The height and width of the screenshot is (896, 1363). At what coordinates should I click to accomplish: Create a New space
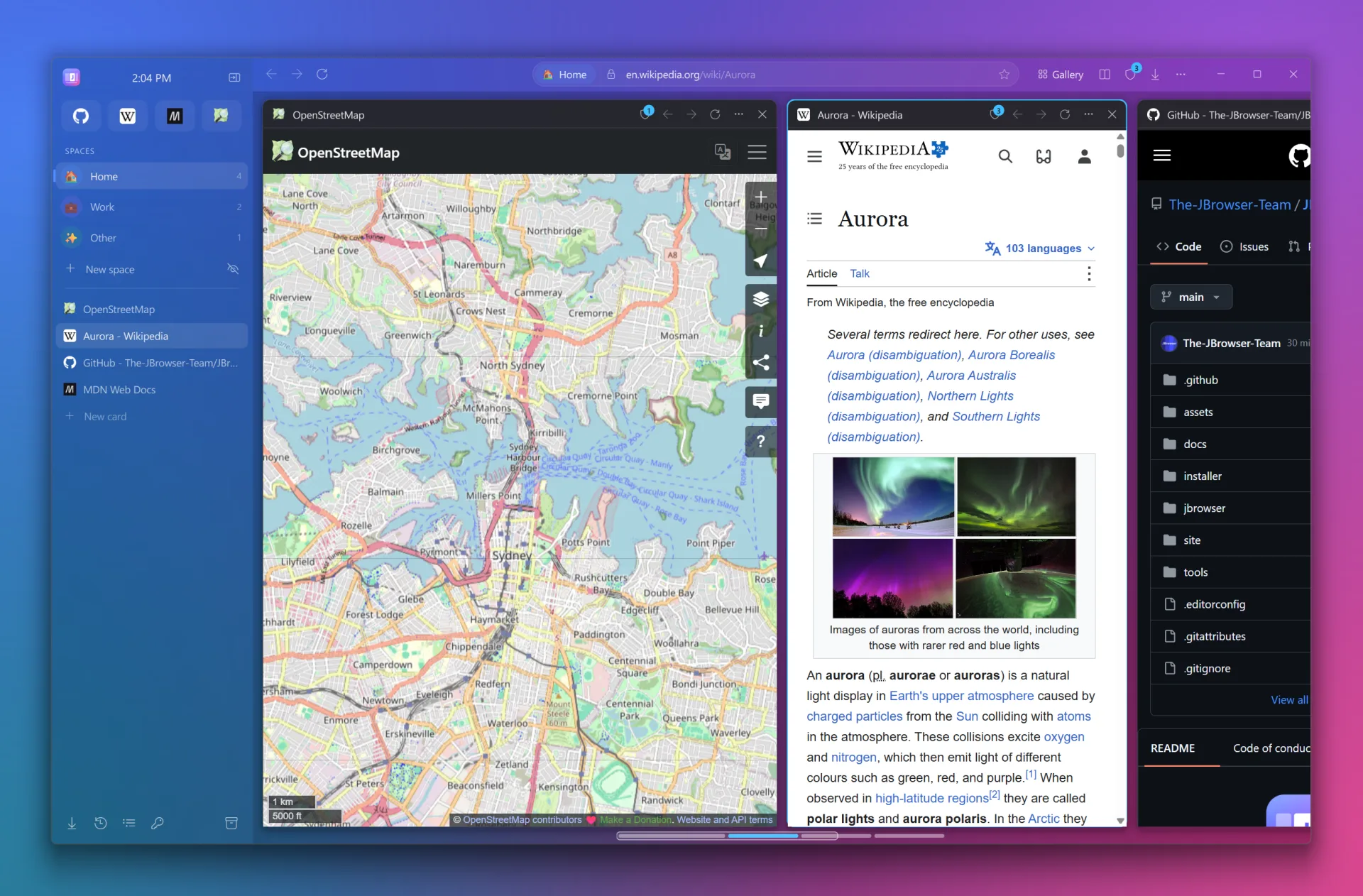point(109,269)
